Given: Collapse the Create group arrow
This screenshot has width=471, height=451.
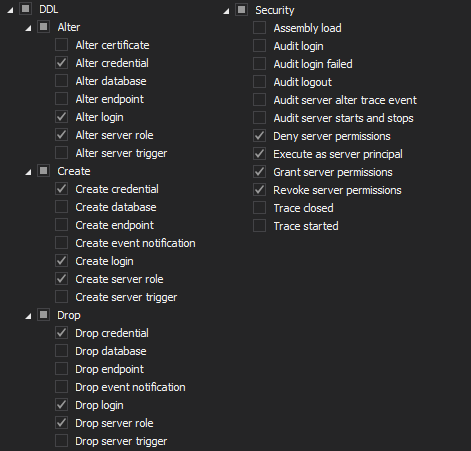Looking at the screenshot, I should click(28, 173).
